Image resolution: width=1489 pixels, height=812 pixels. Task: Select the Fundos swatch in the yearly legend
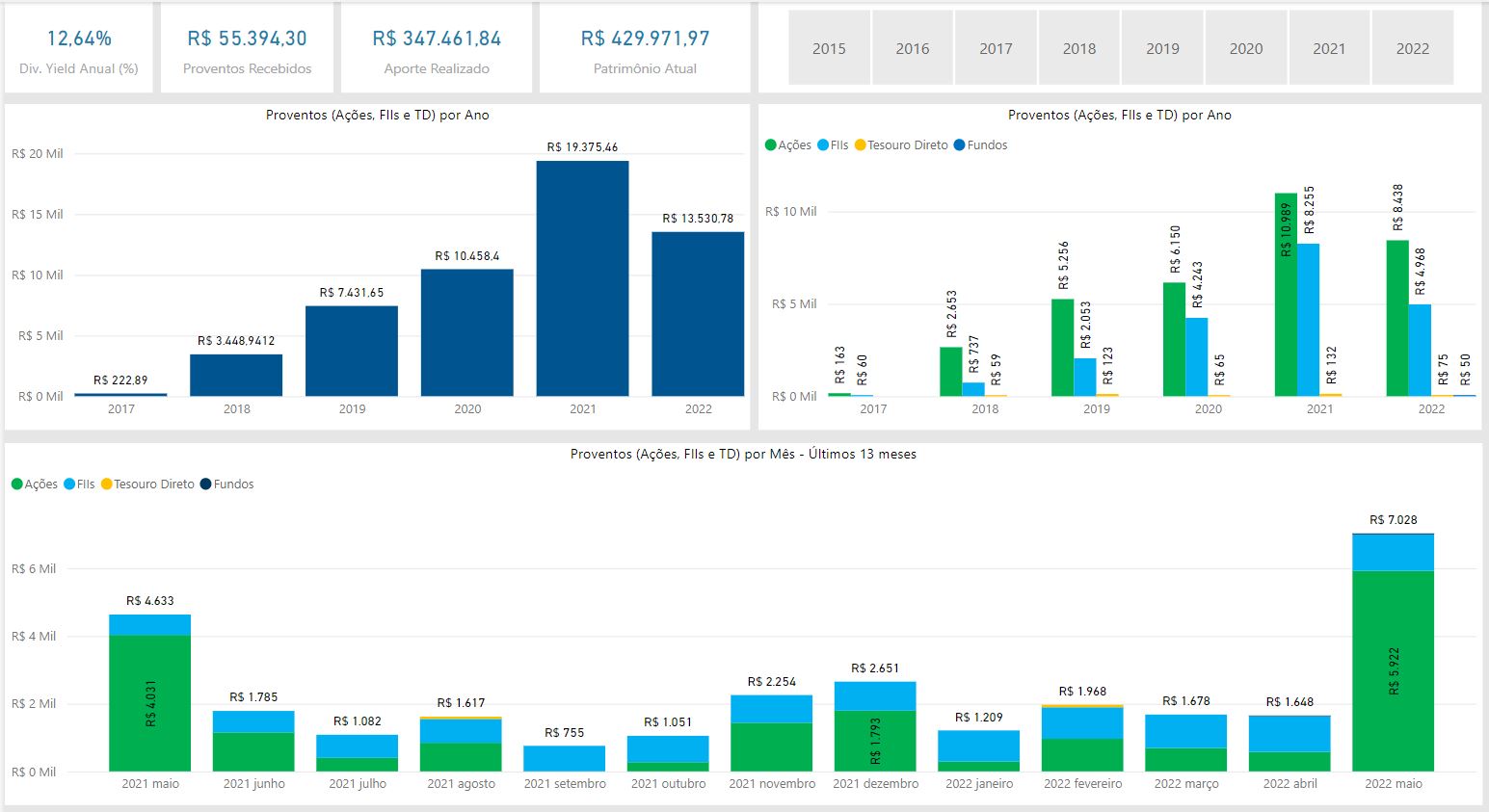[x=959, y=145]
